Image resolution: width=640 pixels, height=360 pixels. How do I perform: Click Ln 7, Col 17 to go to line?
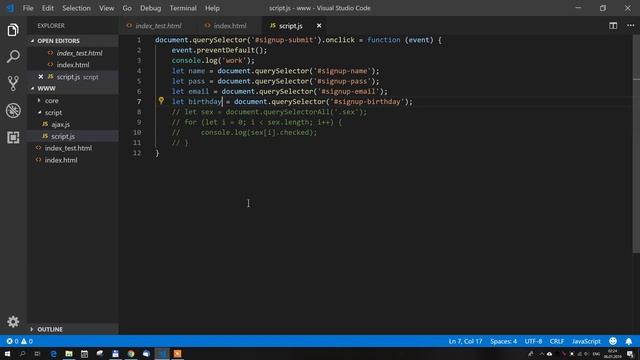[x=465, y=341]
